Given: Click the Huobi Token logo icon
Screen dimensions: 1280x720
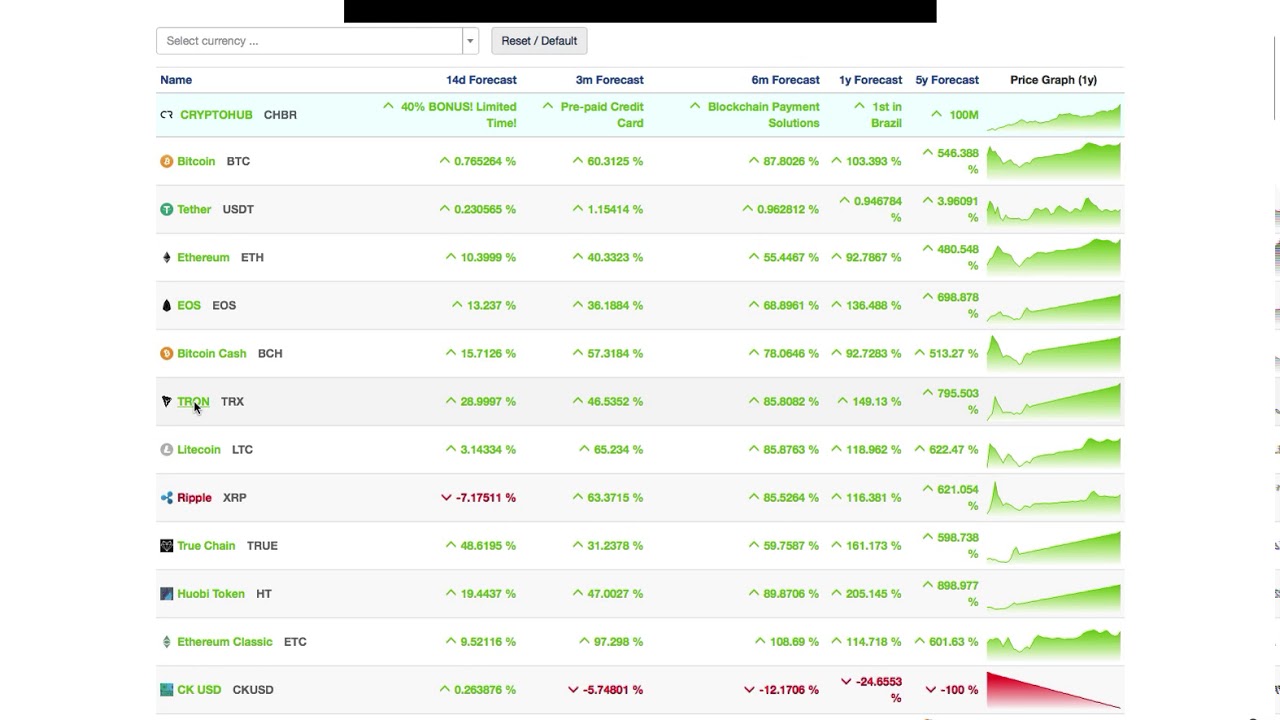Looking at the screenshot, I should (166, 593).
